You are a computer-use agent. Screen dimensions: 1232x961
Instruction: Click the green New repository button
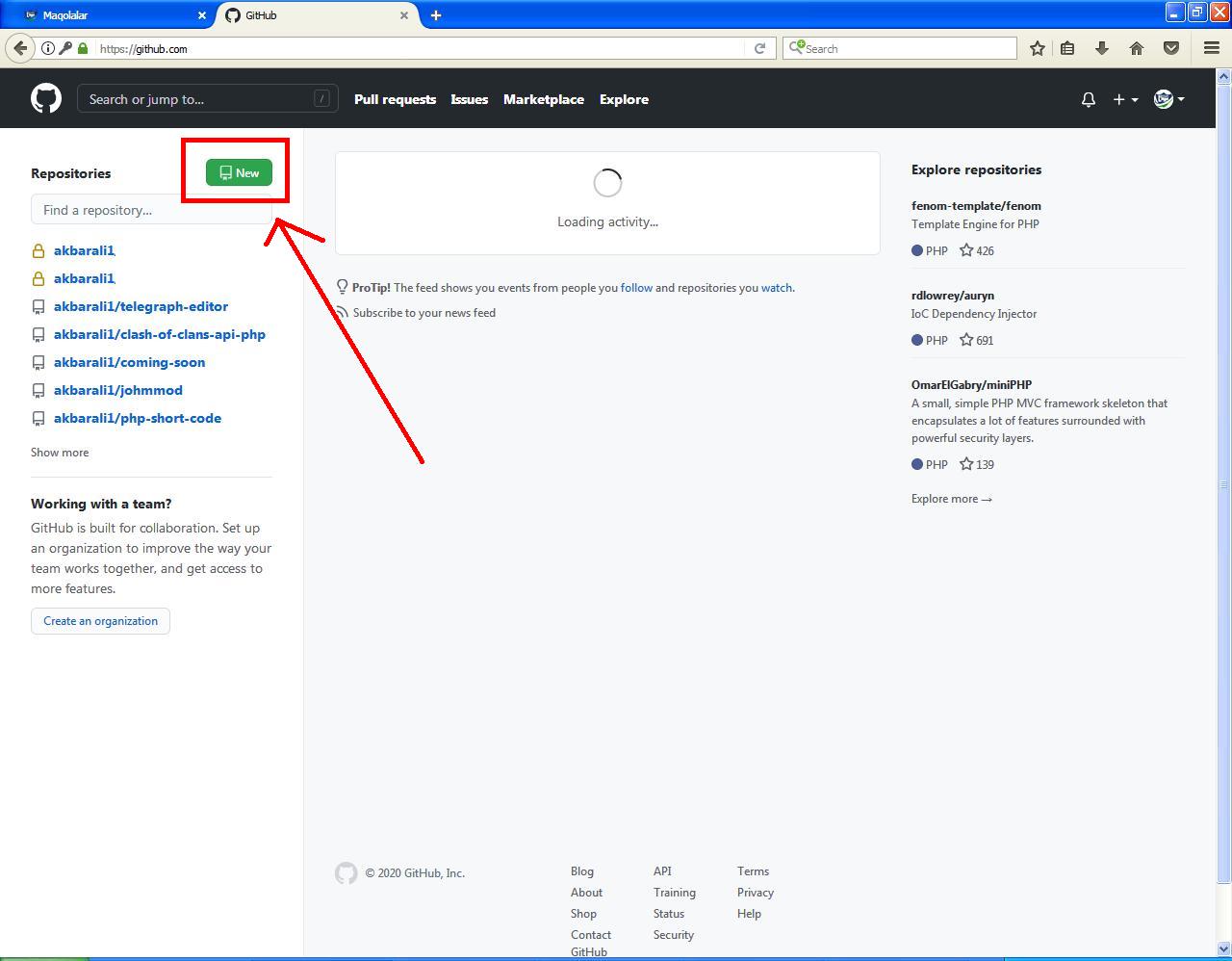pos(239,172)
